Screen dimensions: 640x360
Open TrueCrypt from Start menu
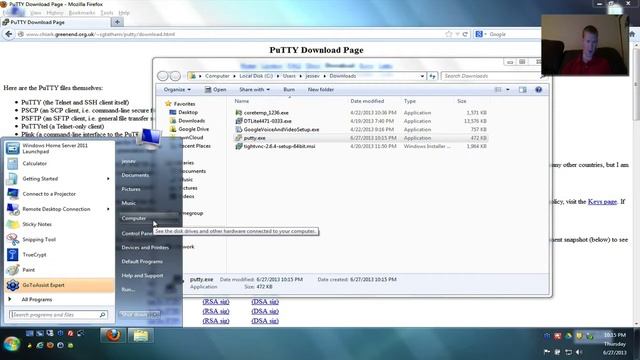(59, 254)
